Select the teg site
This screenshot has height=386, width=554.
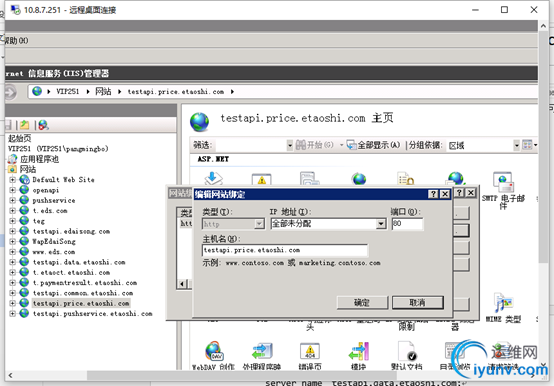point(39,221)
